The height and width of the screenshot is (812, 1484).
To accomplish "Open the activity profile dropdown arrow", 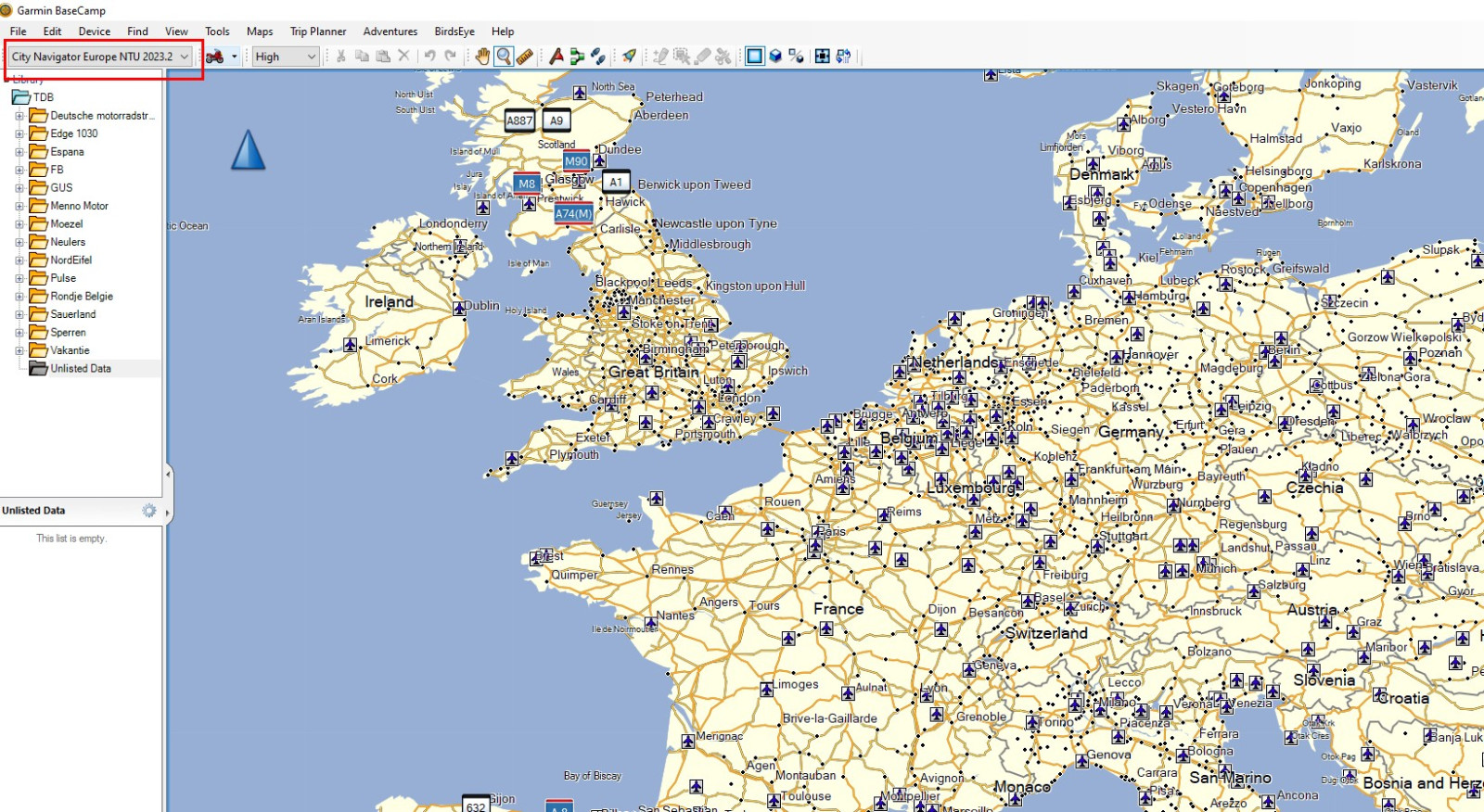I will point(234,57).
